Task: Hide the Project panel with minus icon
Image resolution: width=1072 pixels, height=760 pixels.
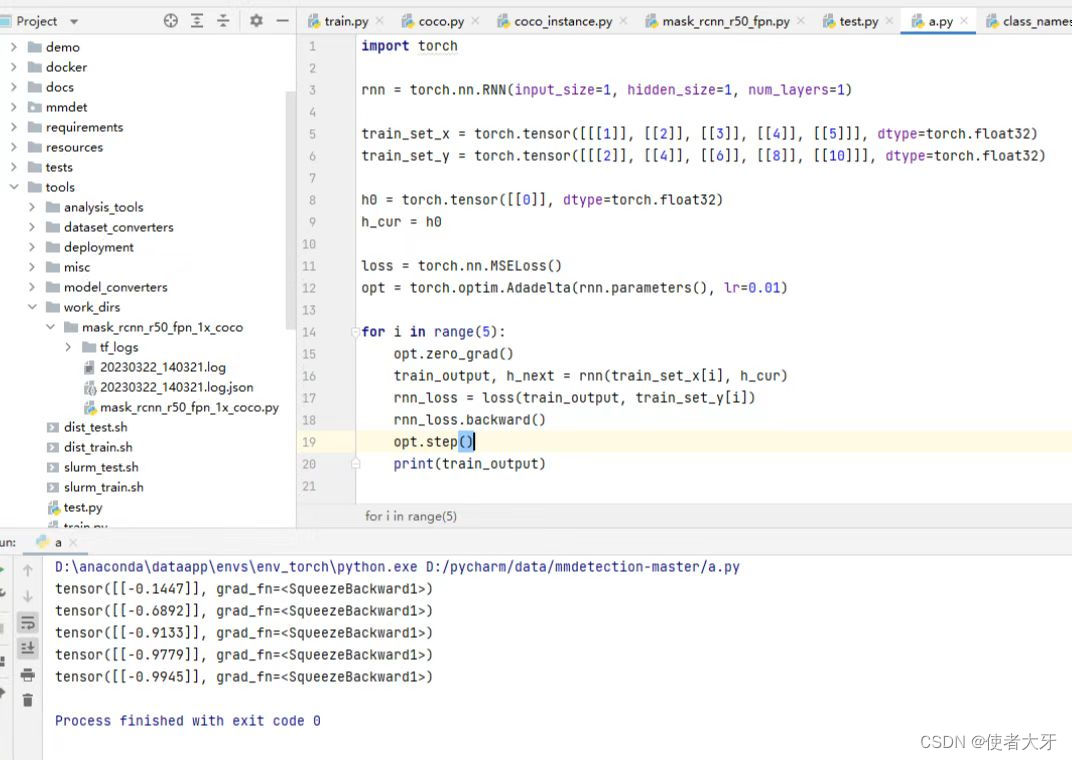Action: point(282,21)
